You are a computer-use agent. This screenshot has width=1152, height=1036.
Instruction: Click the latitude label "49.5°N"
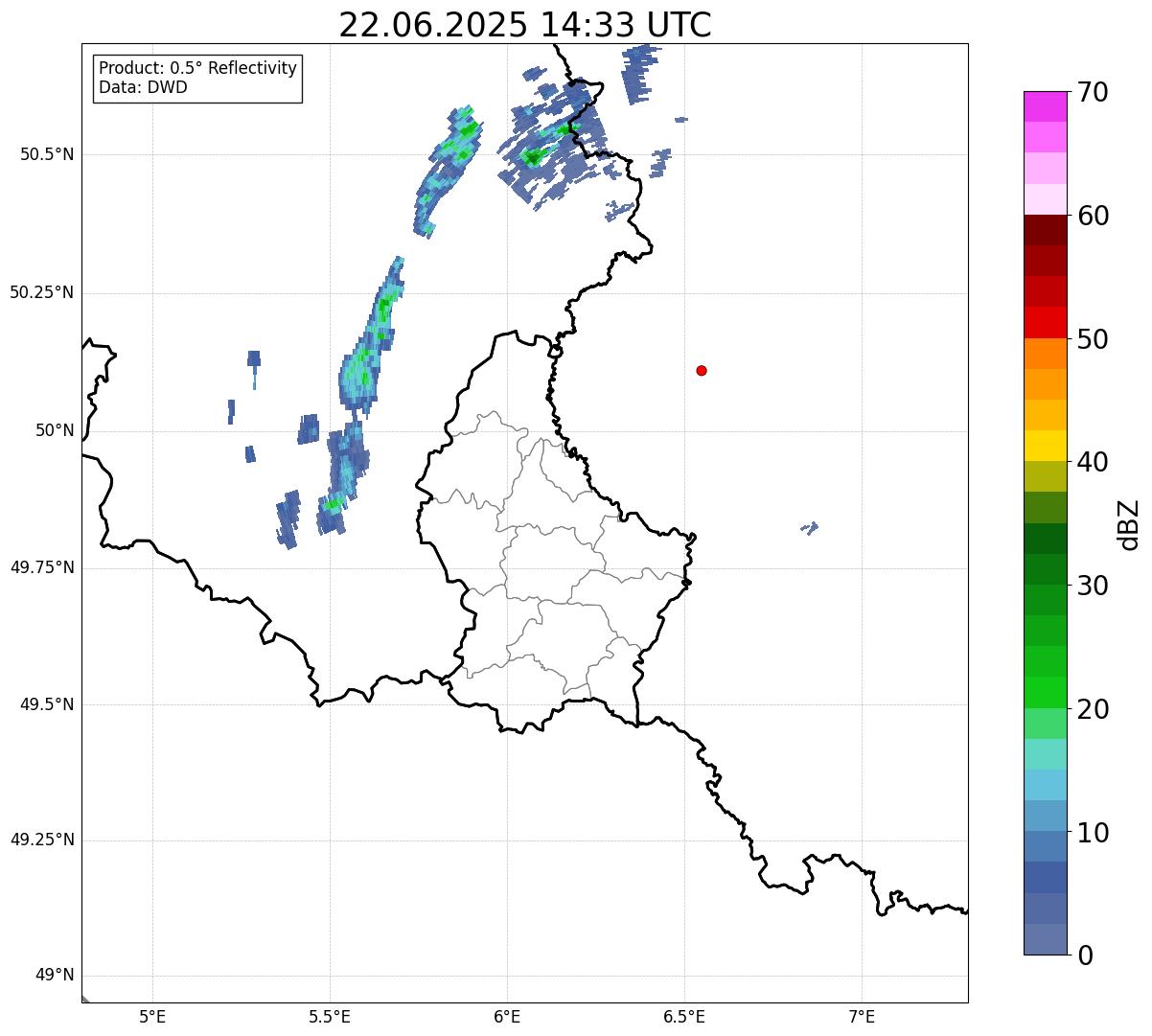pos(47,704)
